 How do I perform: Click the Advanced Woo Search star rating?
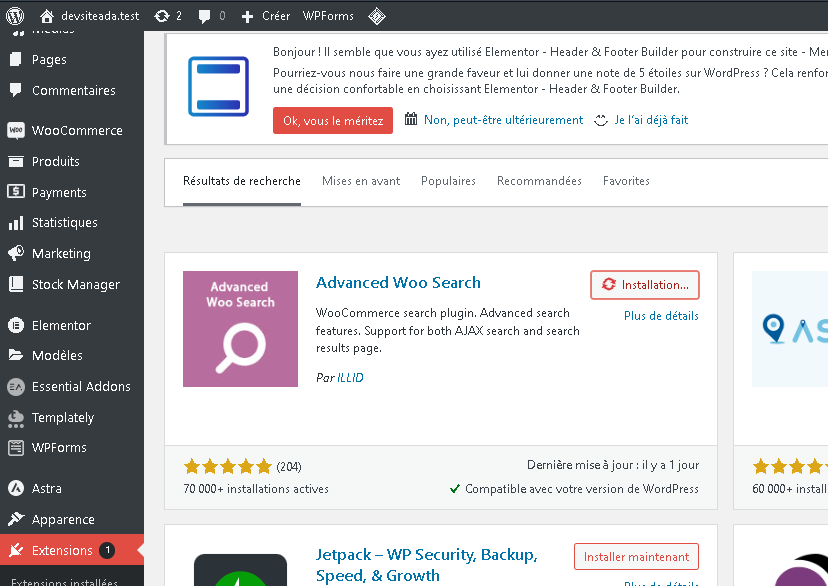(227, 466)
